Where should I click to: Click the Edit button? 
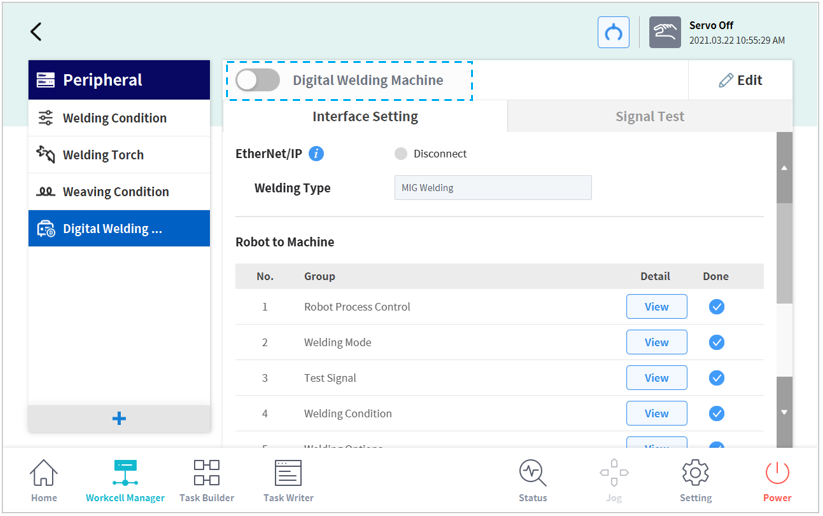[740, 81]
